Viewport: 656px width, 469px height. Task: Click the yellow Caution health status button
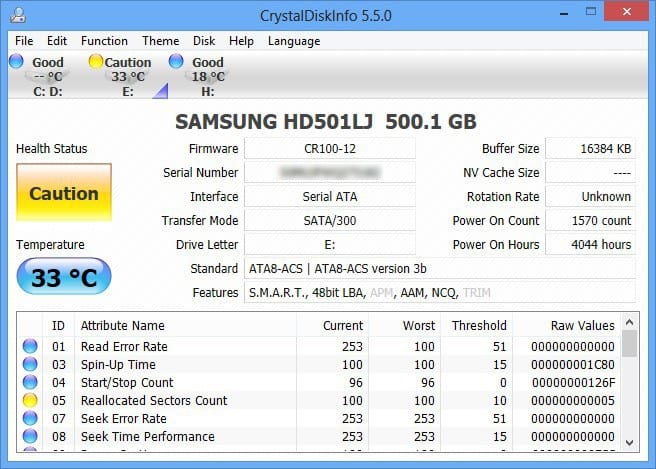point(64,194)
